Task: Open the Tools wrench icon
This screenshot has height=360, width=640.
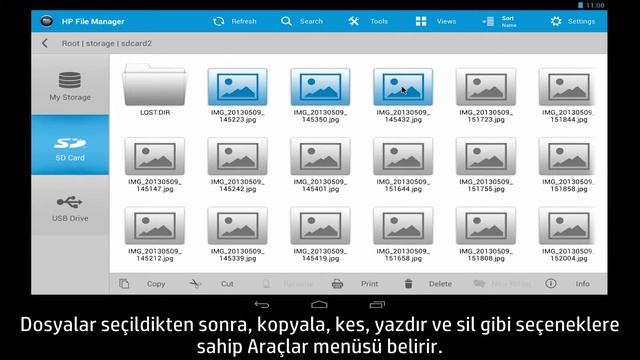Action: [353, 21]
